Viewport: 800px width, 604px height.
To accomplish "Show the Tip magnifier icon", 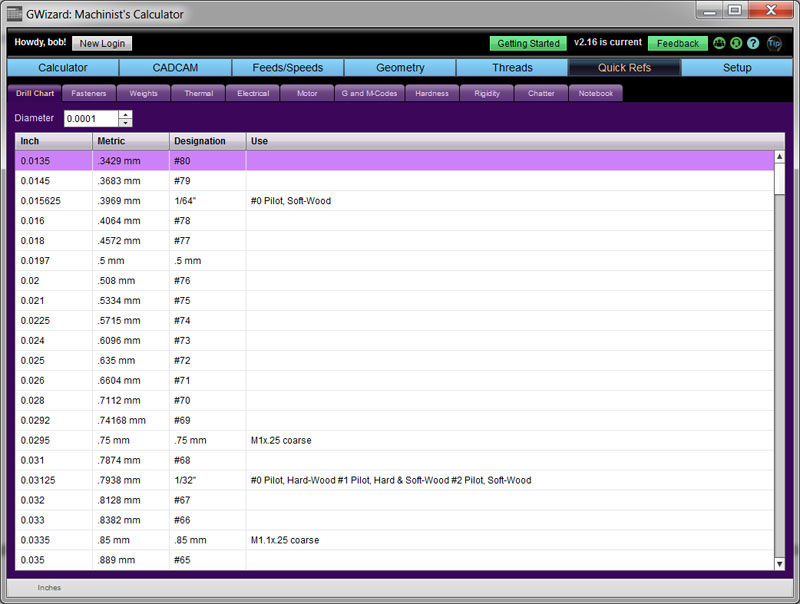I will tap(774, 43).
